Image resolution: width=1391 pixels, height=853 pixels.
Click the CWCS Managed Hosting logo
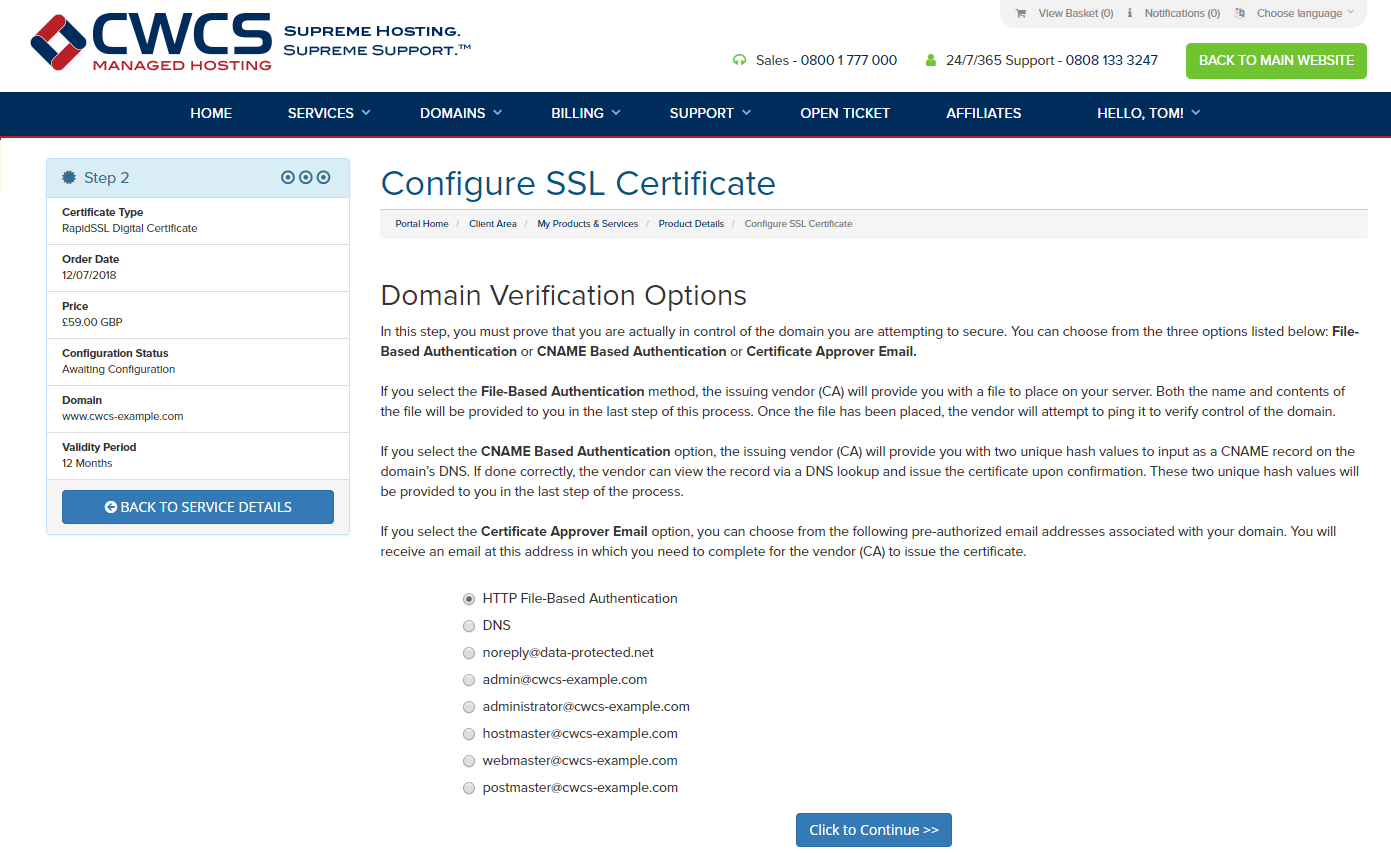[x=151, y=40]
